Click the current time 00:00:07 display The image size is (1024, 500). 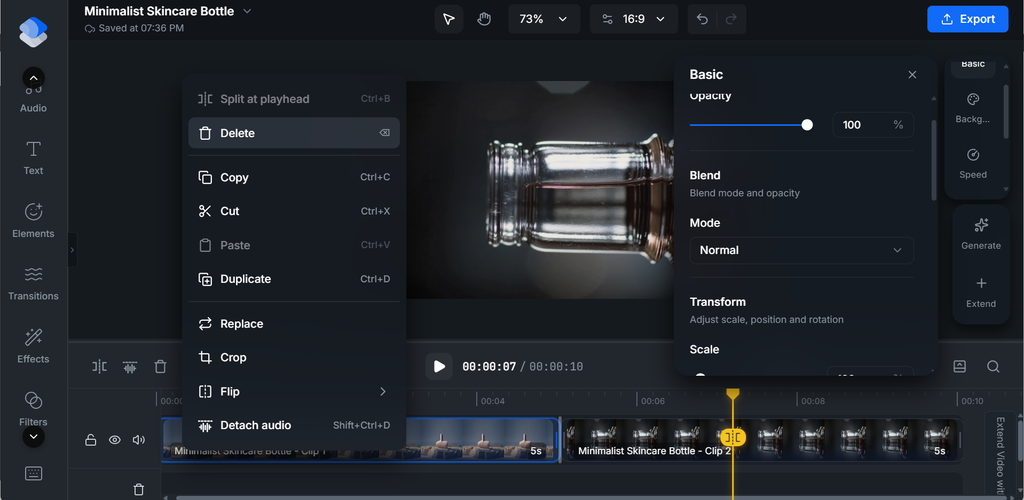point(489,367)
